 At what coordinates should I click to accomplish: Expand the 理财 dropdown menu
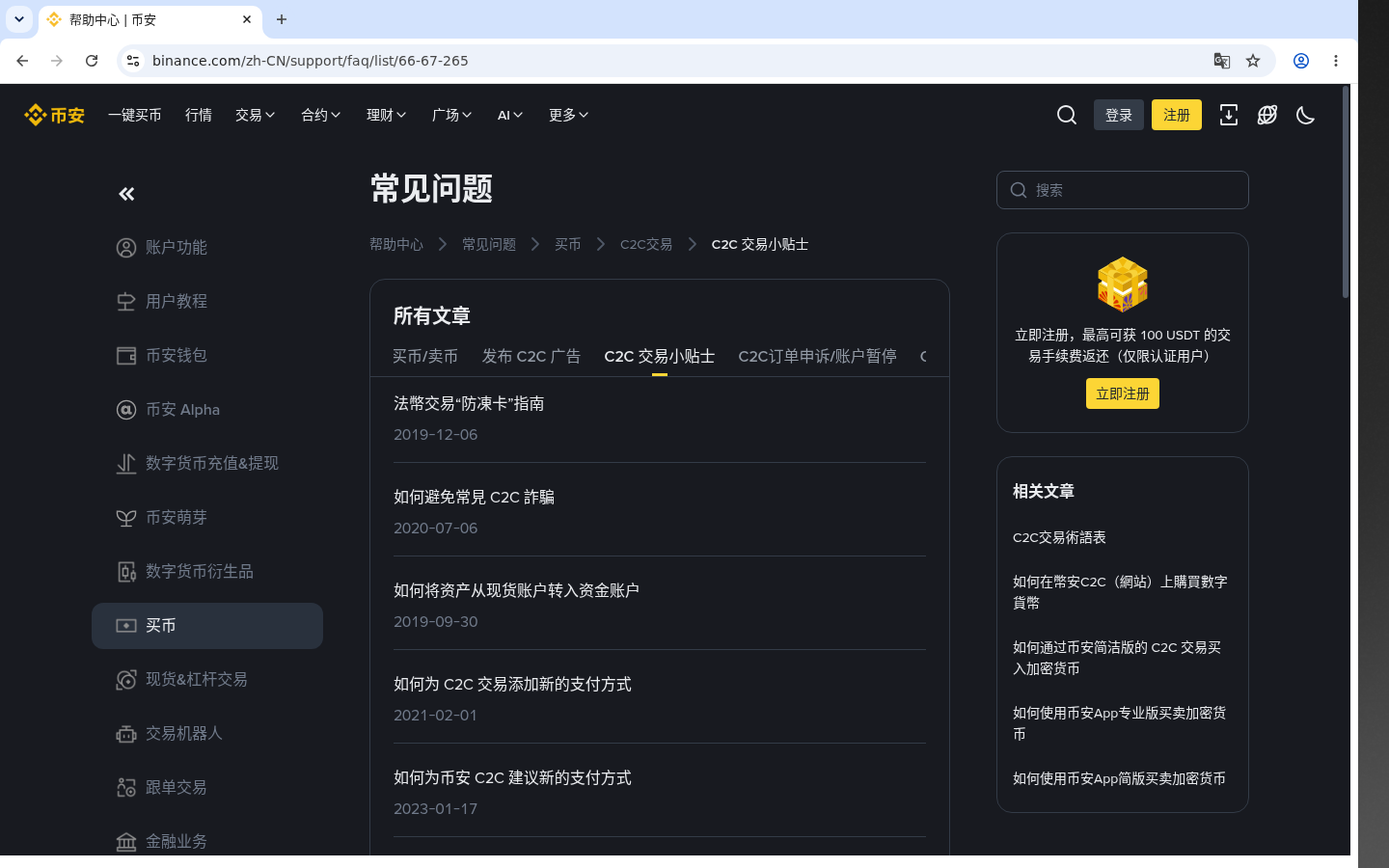pos(387,115)
